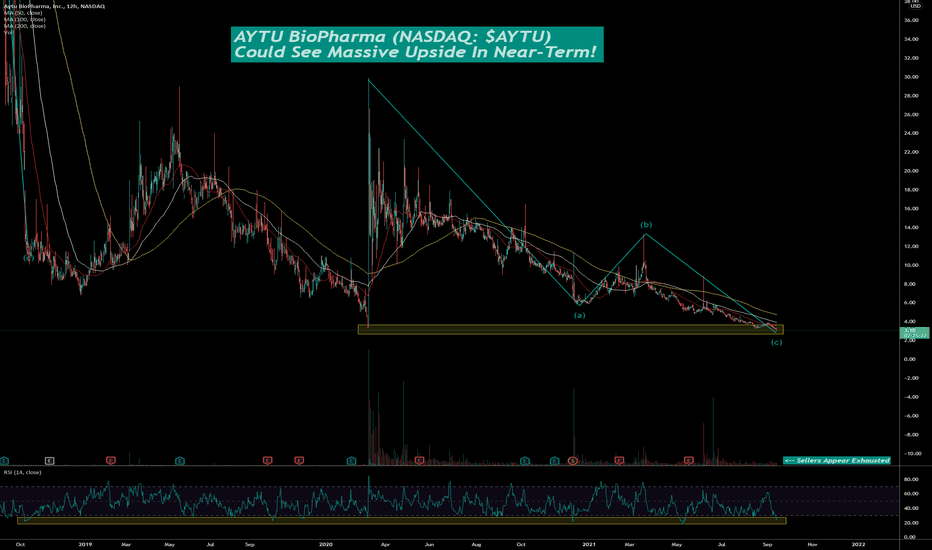Click the current price label 3.10
This screenshot has width=932, height=550.
(914, 332)
